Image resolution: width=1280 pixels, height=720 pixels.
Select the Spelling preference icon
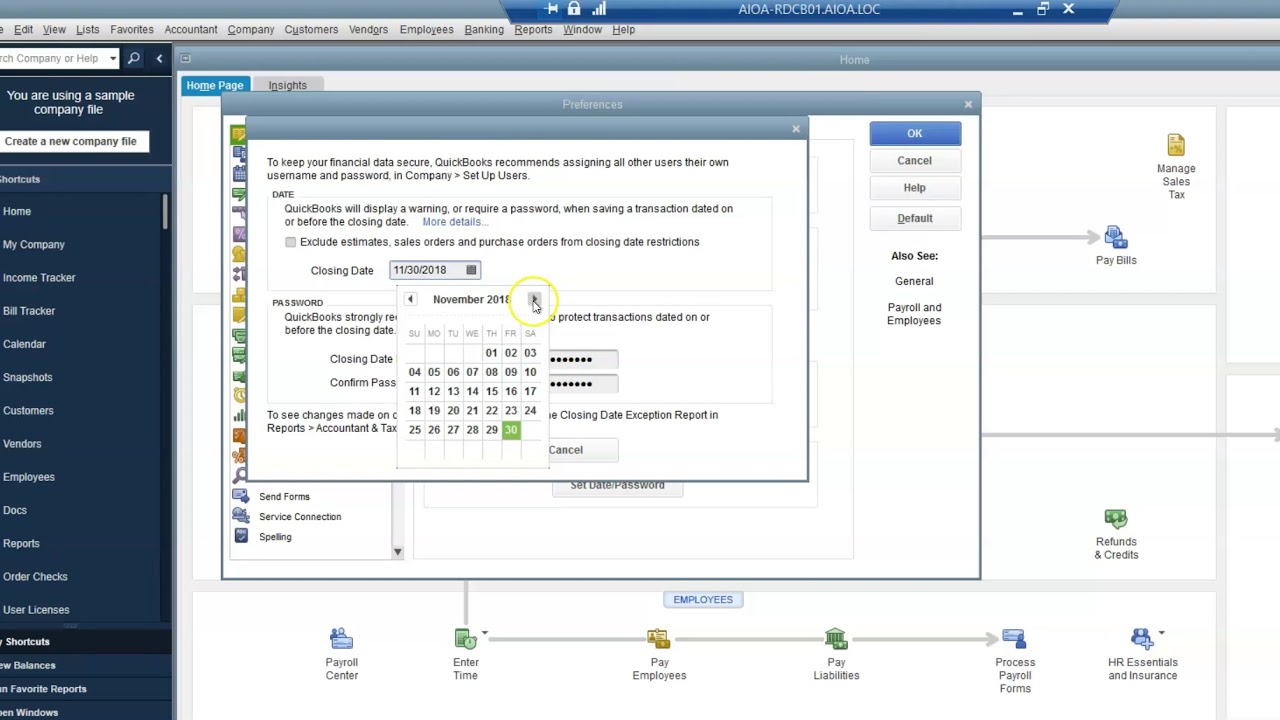pos(240,536)
